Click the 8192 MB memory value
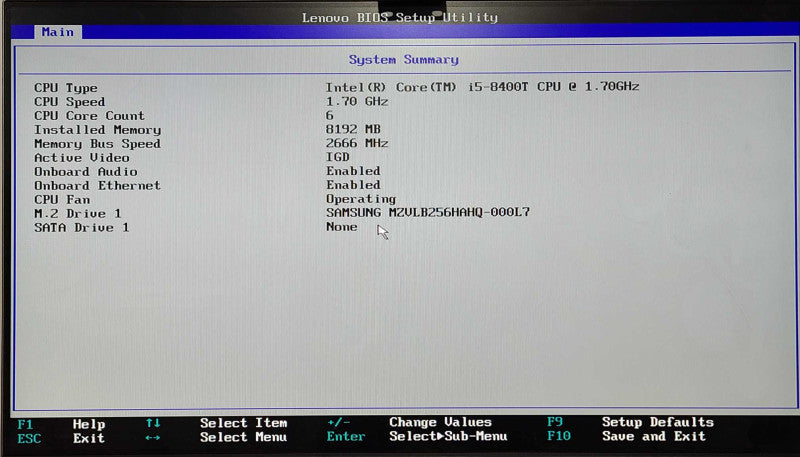 click(x=353, y=130)
